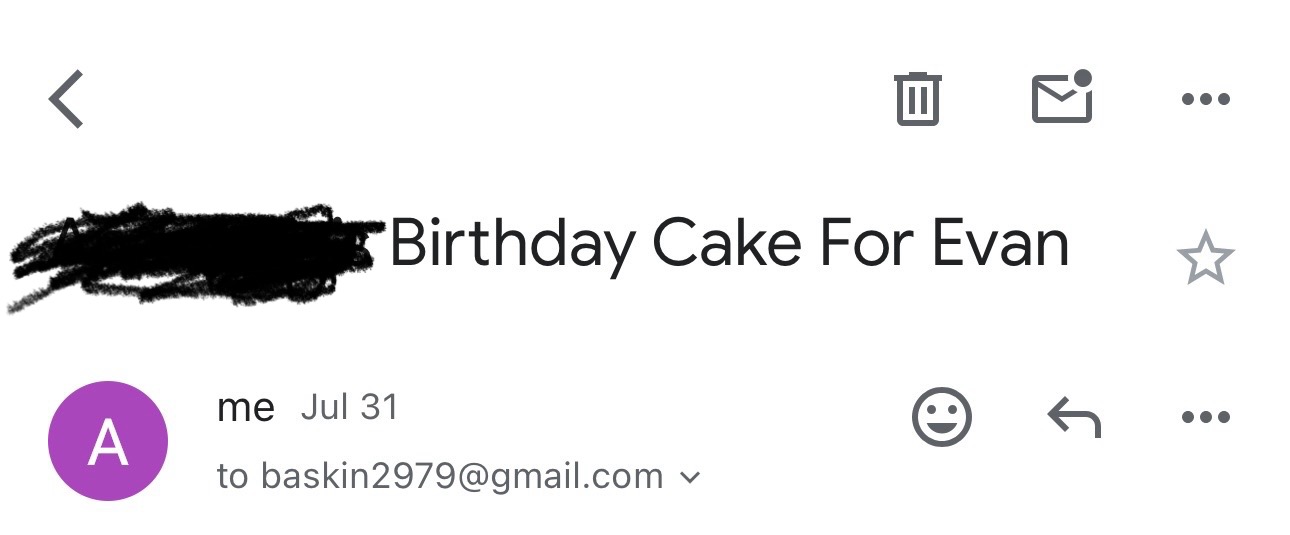Mark the email as unread
Viewport: 1290px width, 535px height.
click(x=1061, y=98)
